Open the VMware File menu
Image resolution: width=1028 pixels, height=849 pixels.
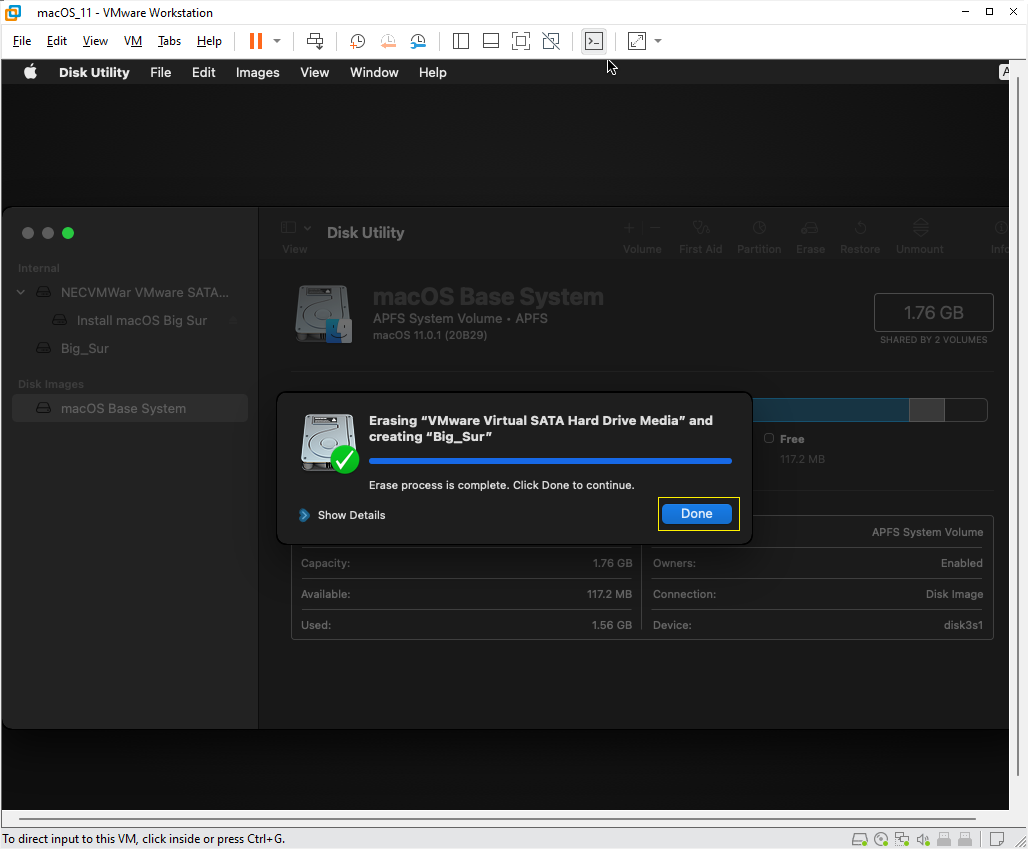tap(22, 41)
